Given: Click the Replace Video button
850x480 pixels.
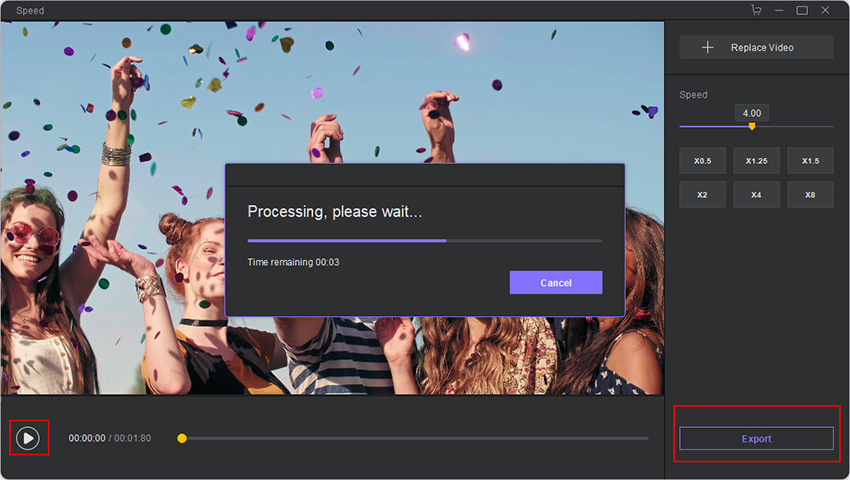Looking at the screenshot, I should tap(756, 47).
